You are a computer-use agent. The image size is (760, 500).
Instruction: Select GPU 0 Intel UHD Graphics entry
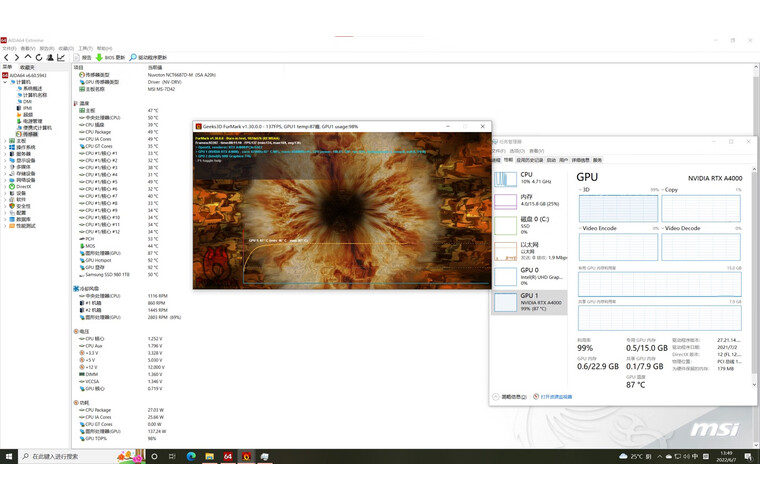530,274
